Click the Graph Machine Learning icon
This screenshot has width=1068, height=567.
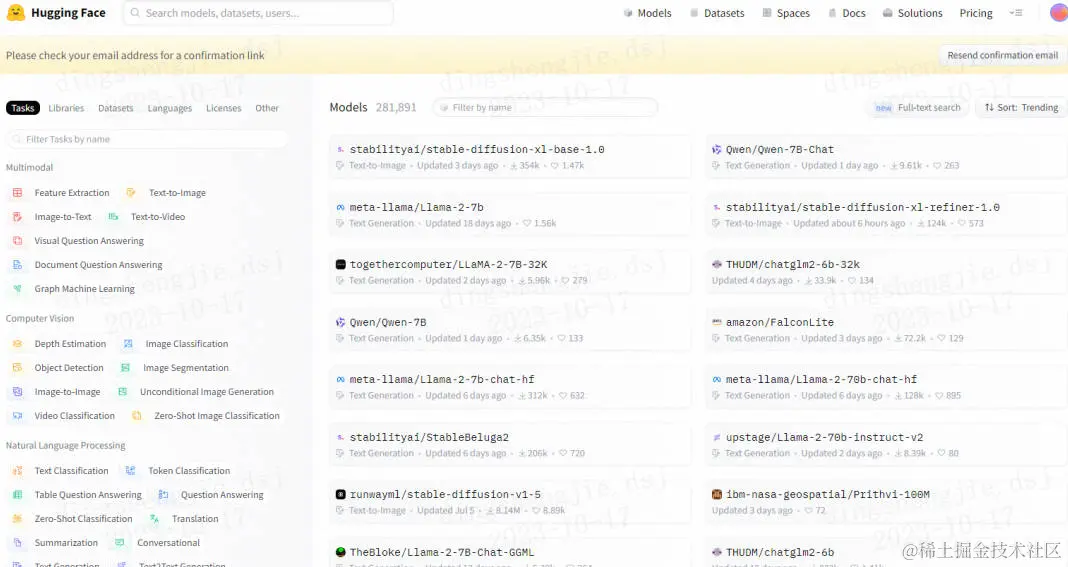18,289
